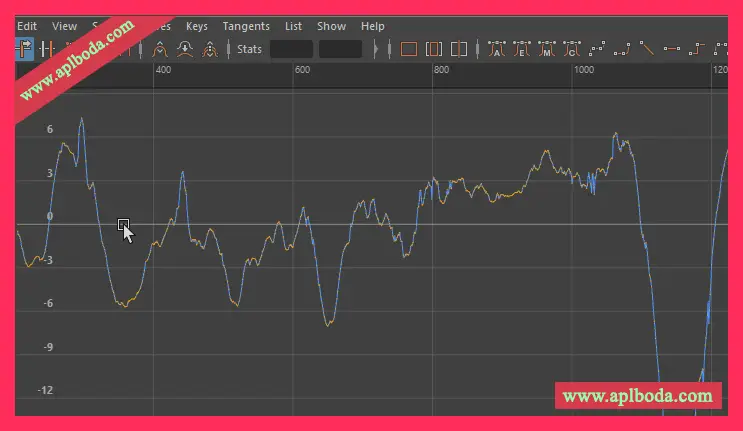Click the first Stats input field

(x=291, y=48)
